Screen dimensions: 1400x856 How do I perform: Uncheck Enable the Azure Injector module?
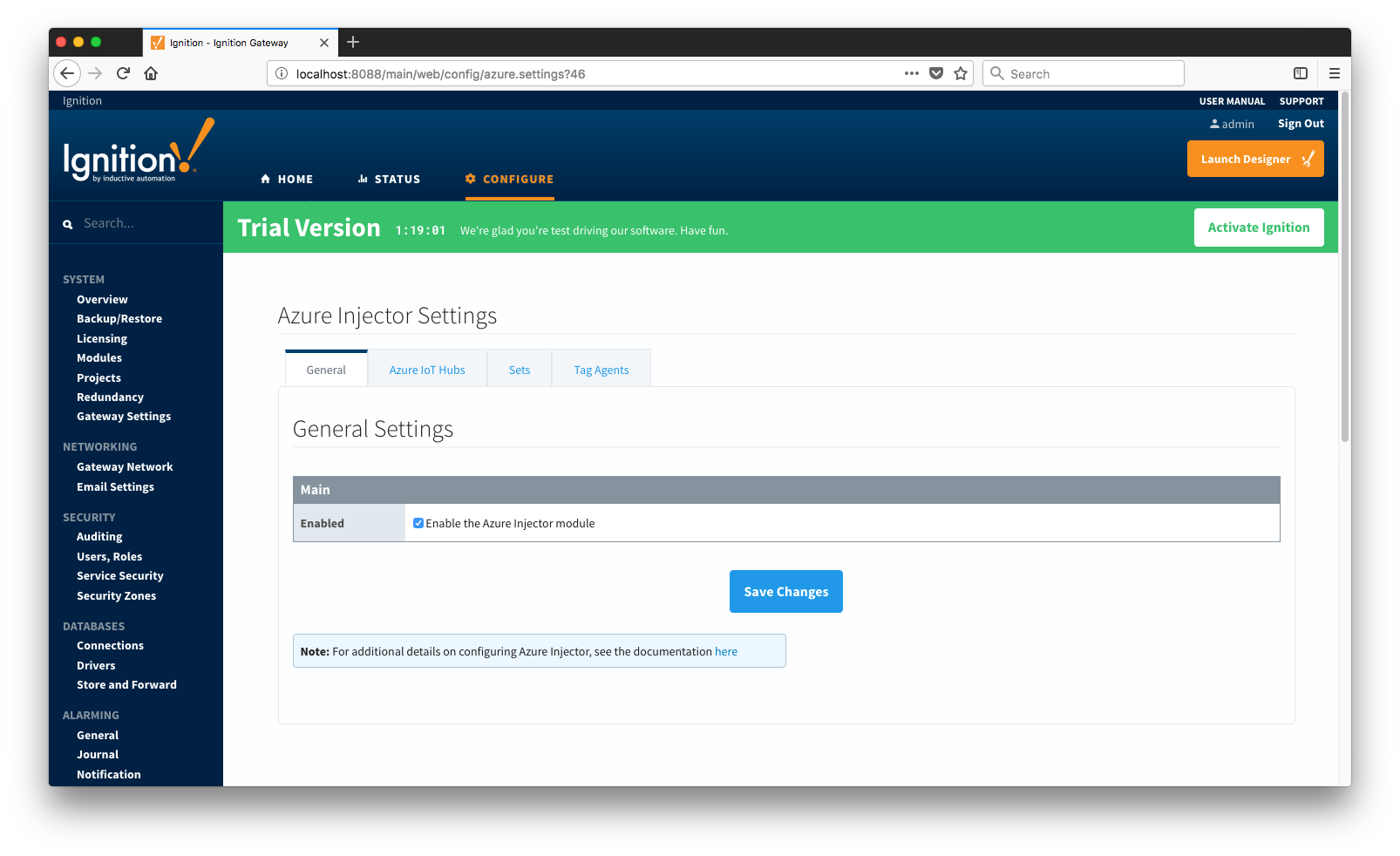tap(418, 523)
